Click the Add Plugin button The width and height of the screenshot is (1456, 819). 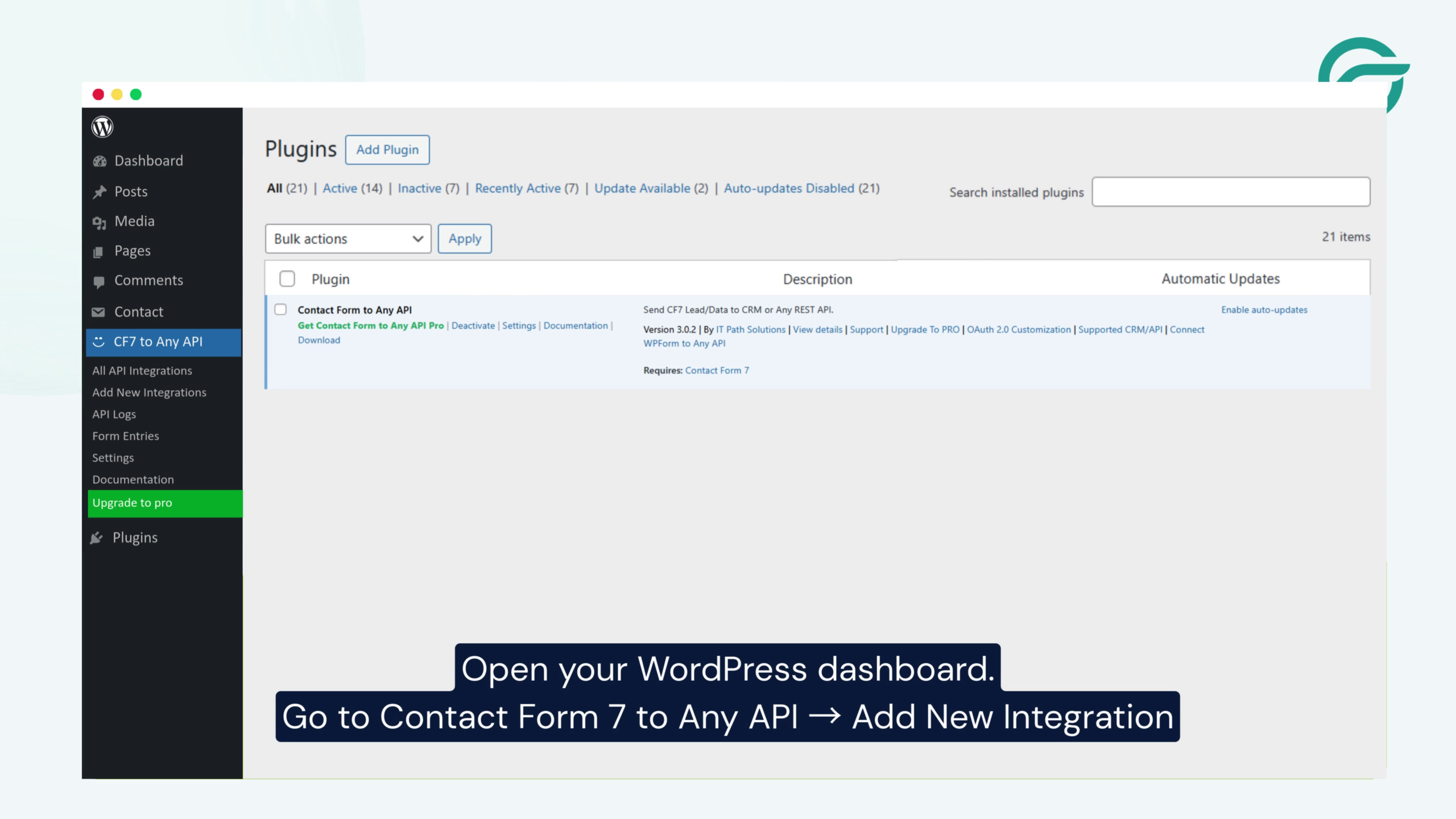pos(387,150)
